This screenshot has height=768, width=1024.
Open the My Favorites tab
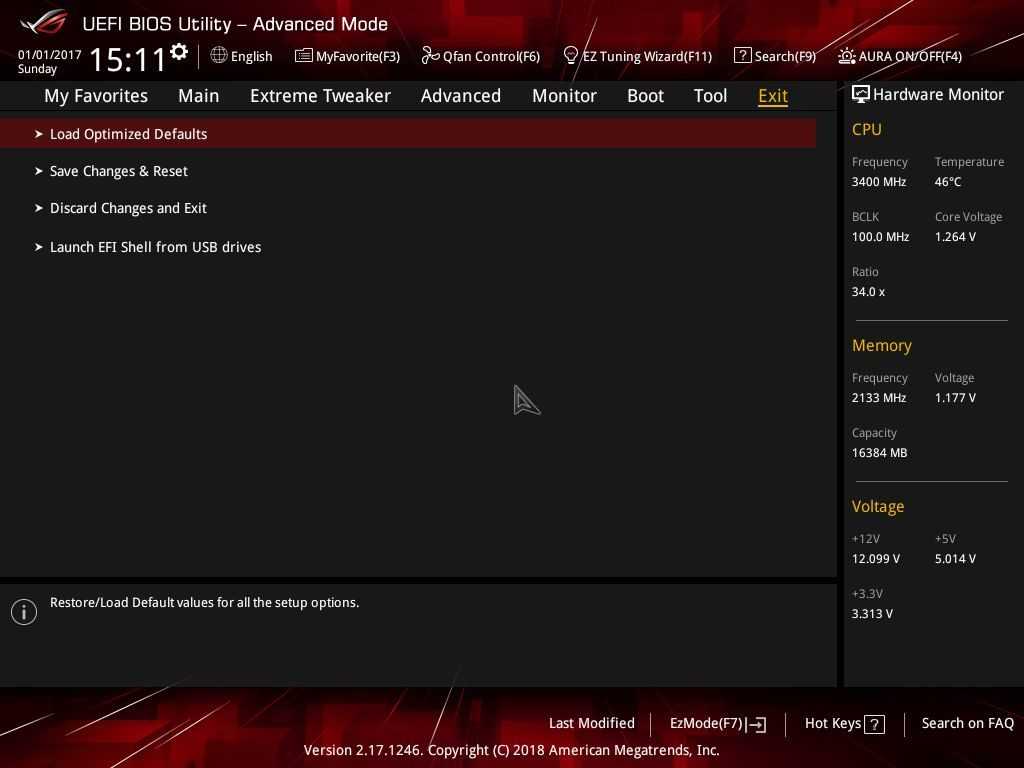click(96, 96)
